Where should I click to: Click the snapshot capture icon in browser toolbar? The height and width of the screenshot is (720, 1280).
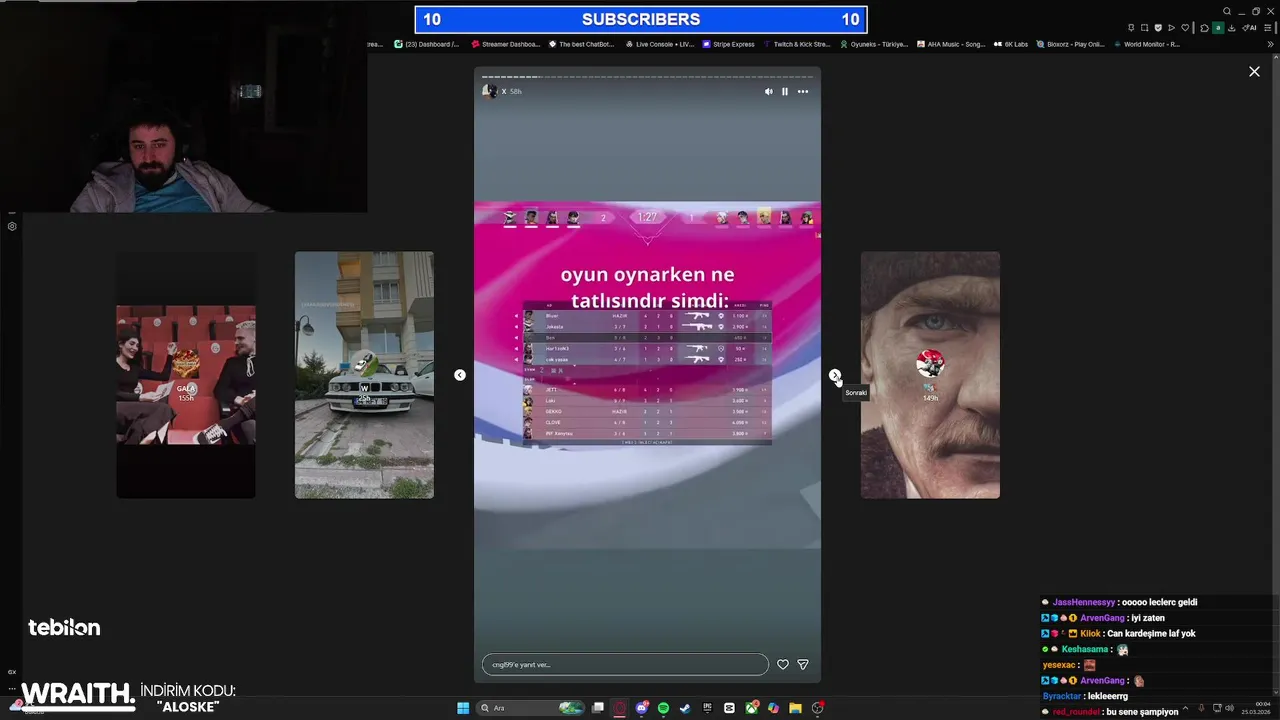[x=1145, y=27]
